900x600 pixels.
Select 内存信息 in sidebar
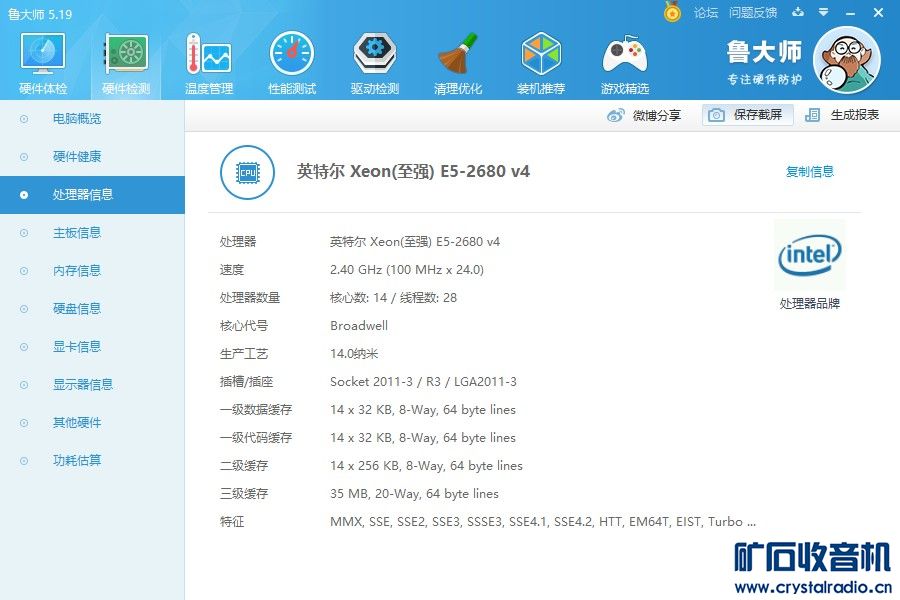tap(92, 270)
